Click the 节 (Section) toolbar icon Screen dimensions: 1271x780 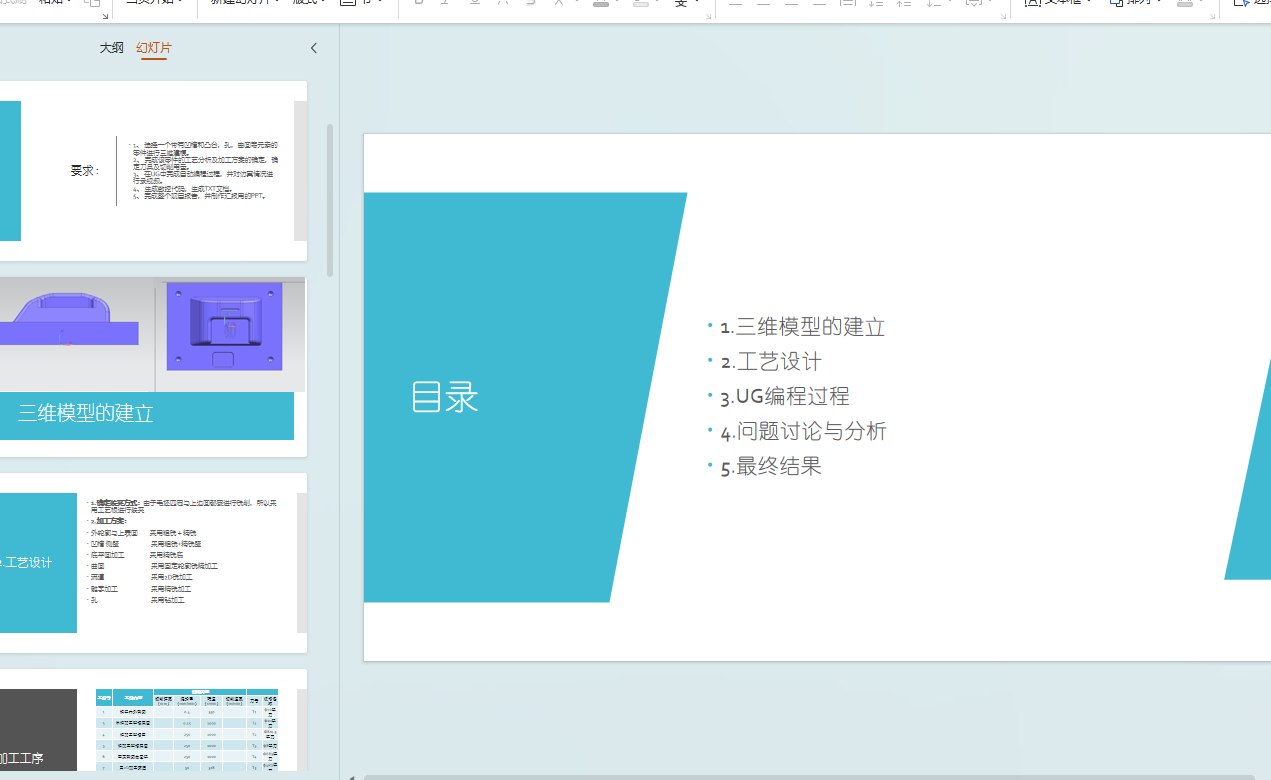coord(350,4)
